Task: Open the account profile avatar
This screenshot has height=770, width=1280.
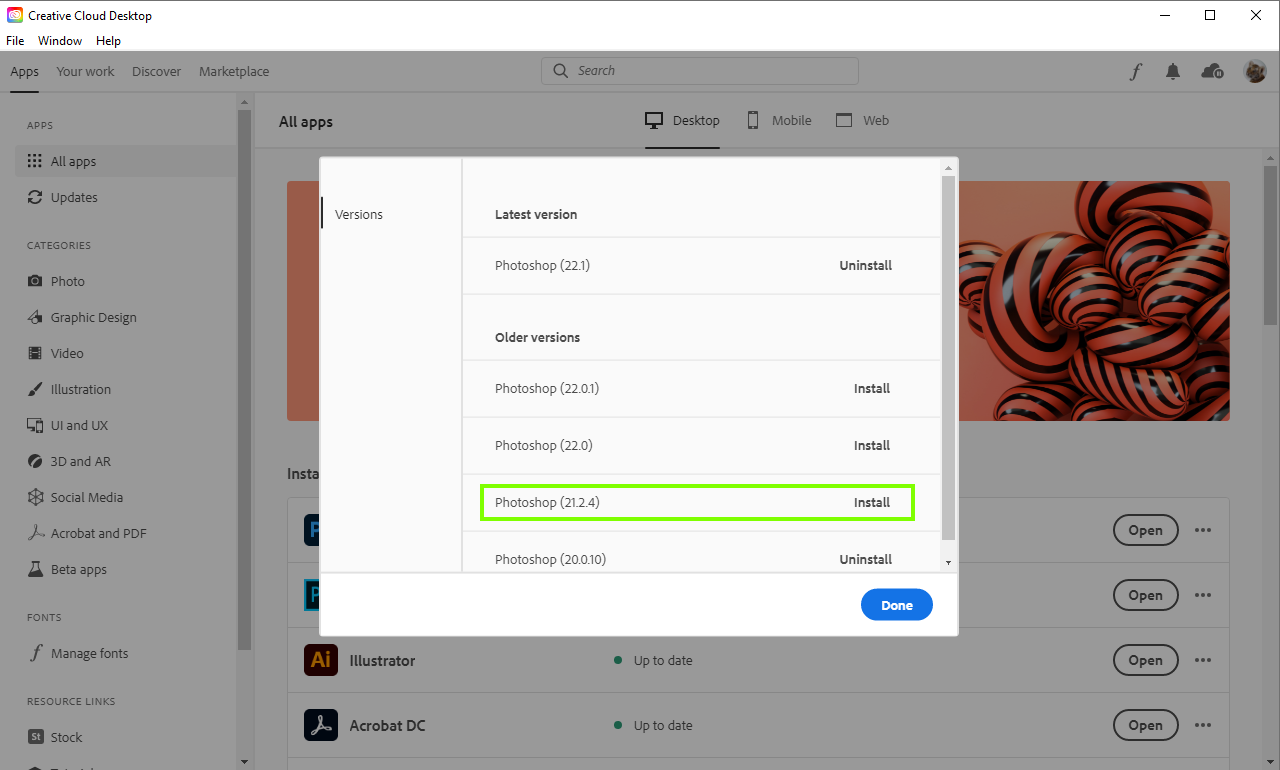Action: pyautogui.click(x=1255, y=71)
